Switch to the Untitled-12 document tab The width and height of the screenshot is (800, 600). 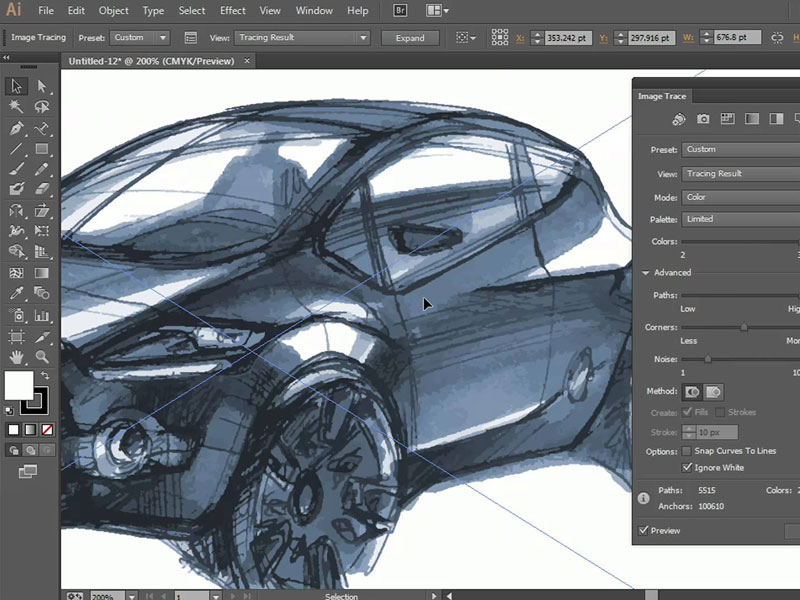[152, 61]
